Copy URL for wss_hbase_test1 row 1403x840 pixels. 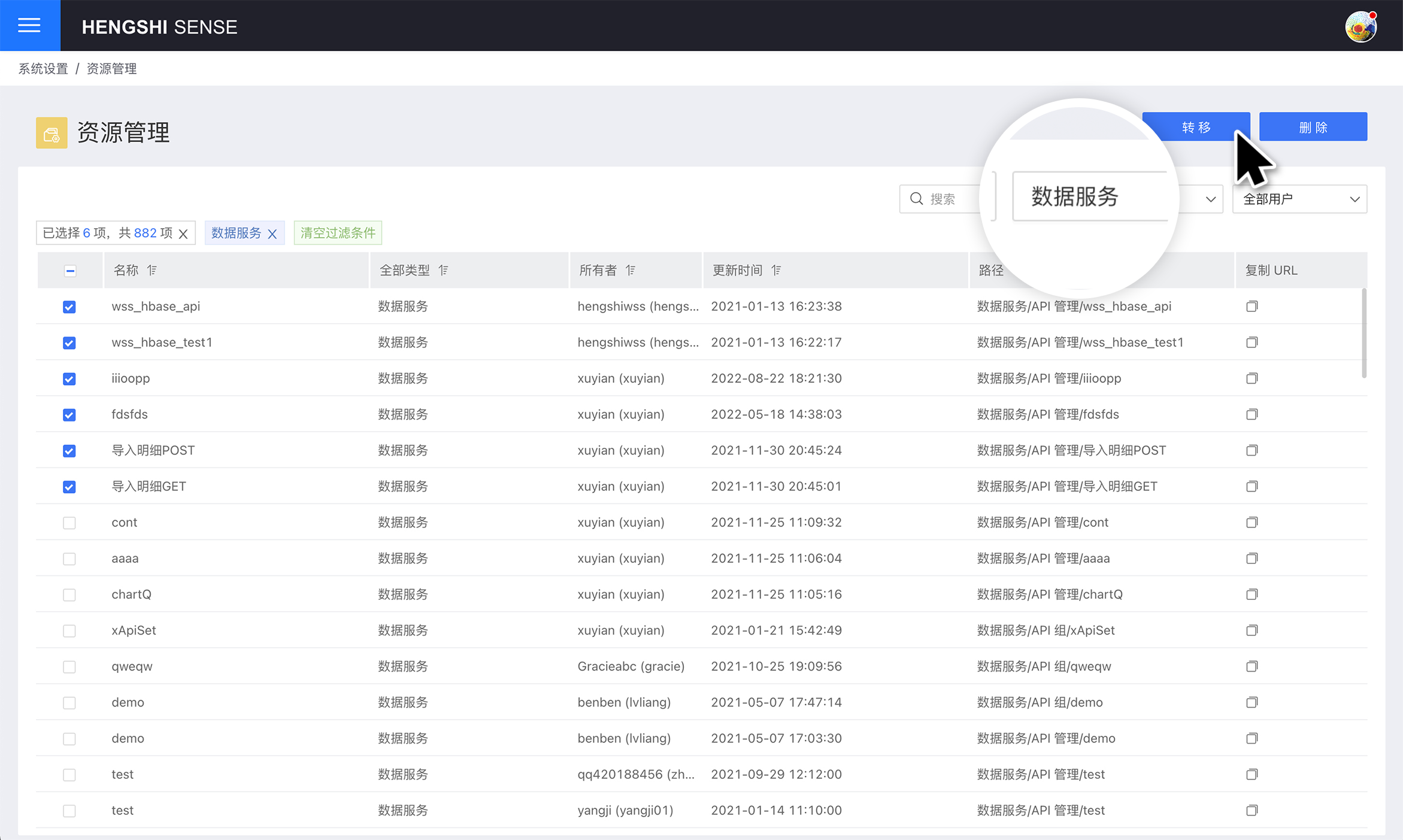pos(1252,342)
